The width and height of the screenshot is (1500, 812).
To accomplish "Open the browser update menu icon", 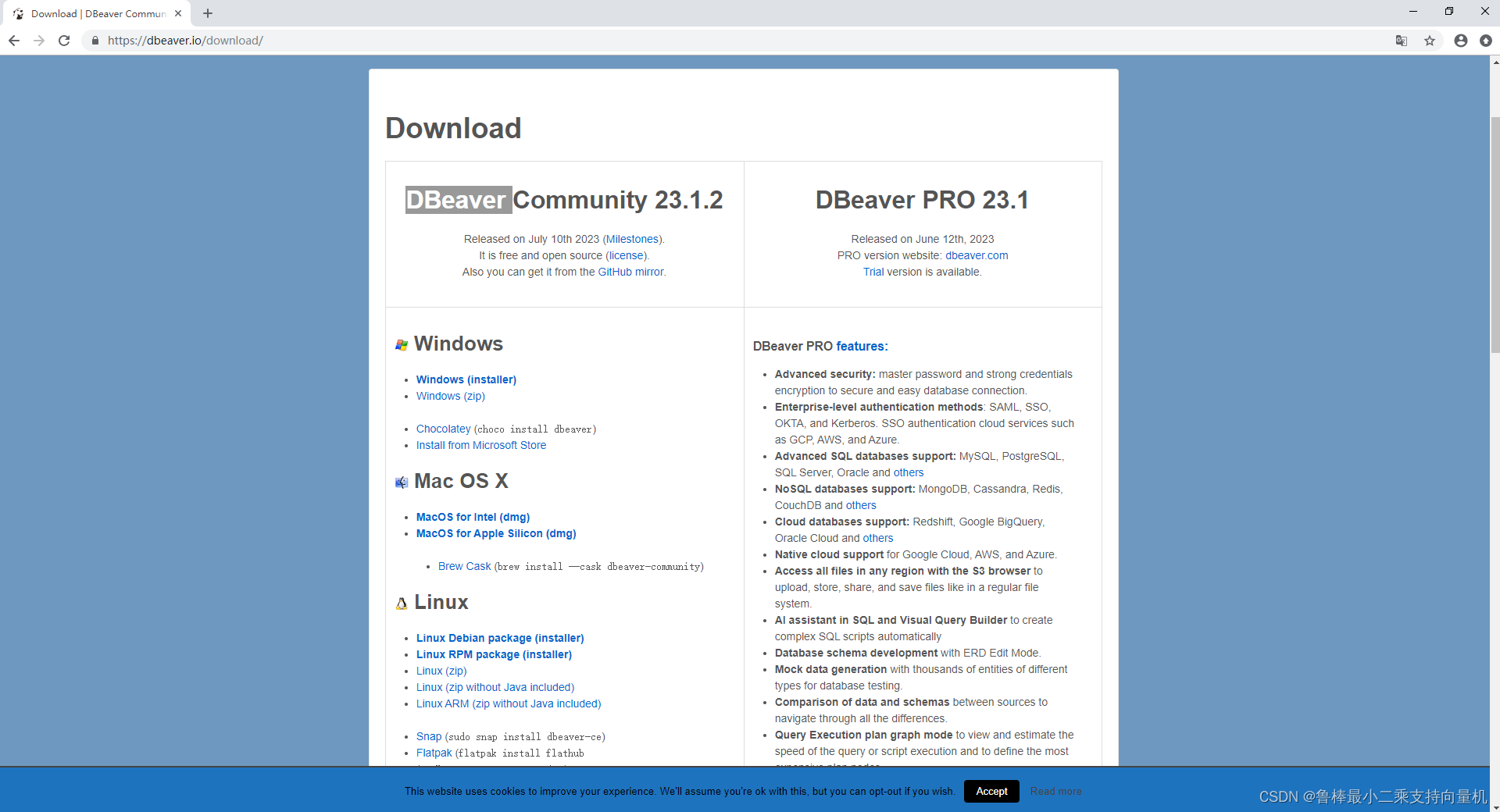I will (1486, 41).
